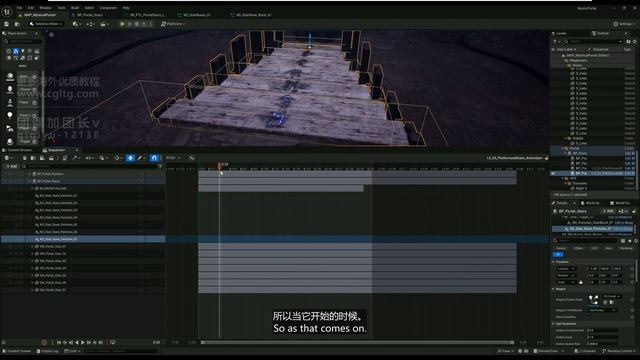Viewport: 640px width, 360px height.
Task: Expand the BP_Portal_Platform track
Action: 30,174
